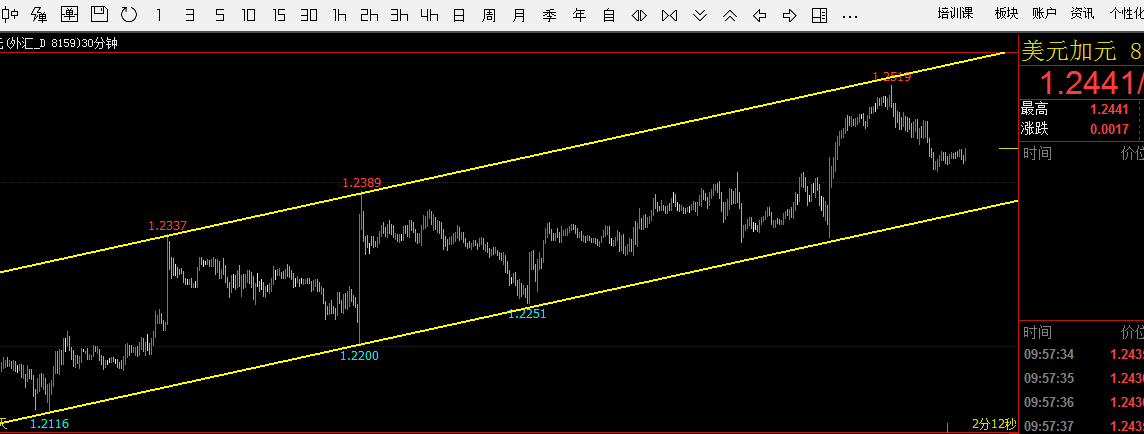Select the 3h timeframe
1144x434 pixels.
399,15
